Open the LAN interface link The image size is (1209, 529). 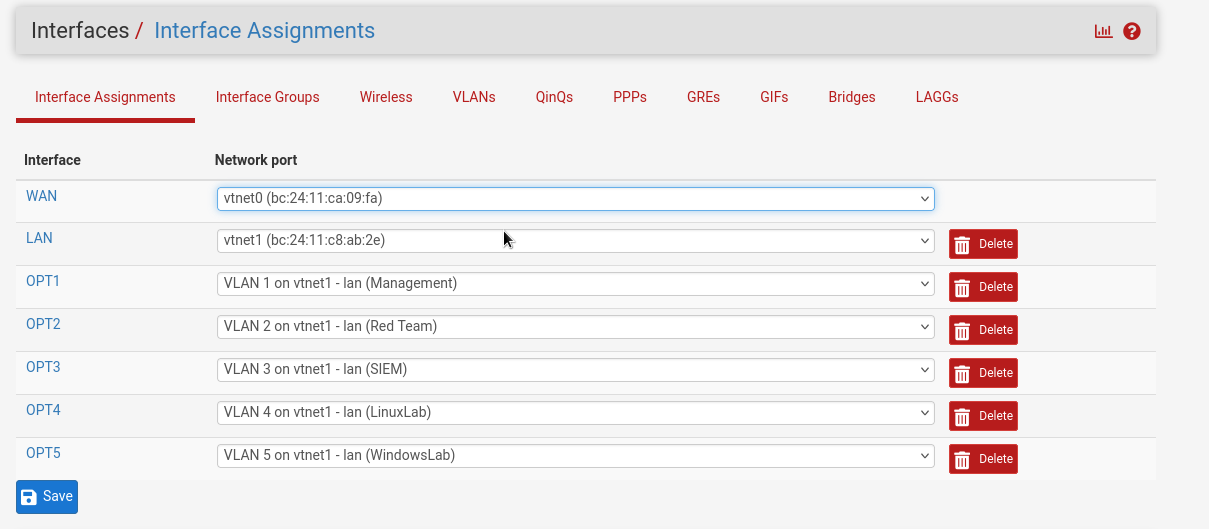coord(39,238)
